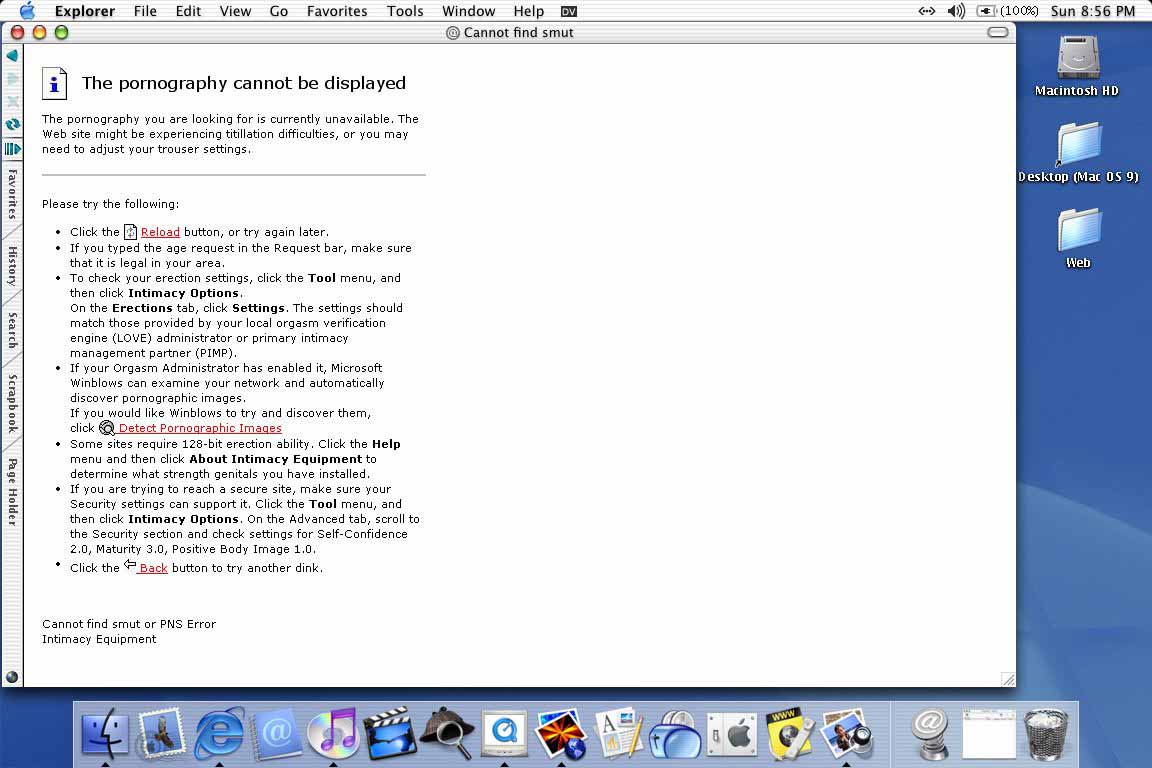Click the Explorer globe status icon at bottom left
Image resolution: width=1152 pixels, height=768 pixels.
coord(12,677)
